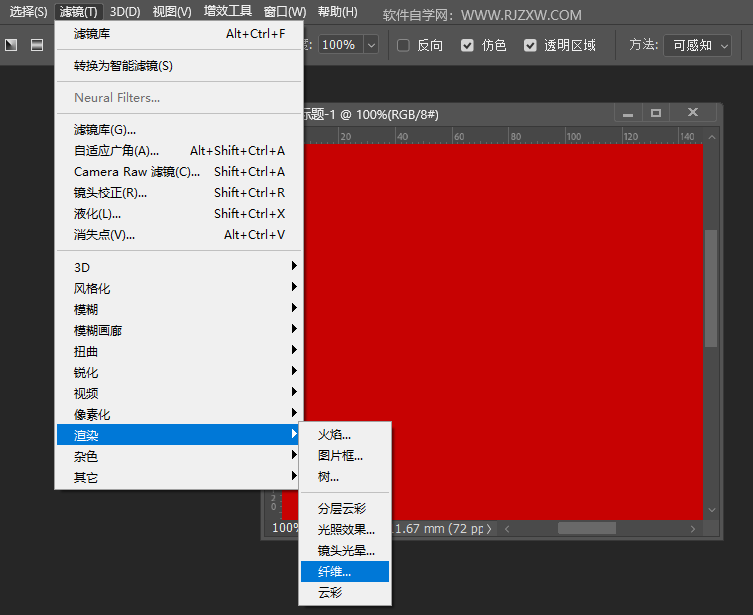This screenshot has height=615, width=753.
Task: Open the 增效工具 menu
Action: click(x=228, y=12)
